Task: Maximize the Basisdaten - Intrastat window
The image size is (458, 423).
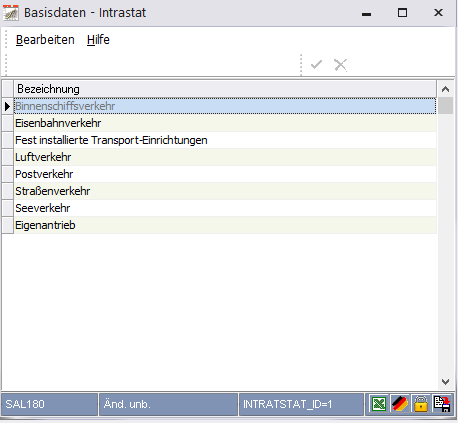Action: [x=402, y=13]
